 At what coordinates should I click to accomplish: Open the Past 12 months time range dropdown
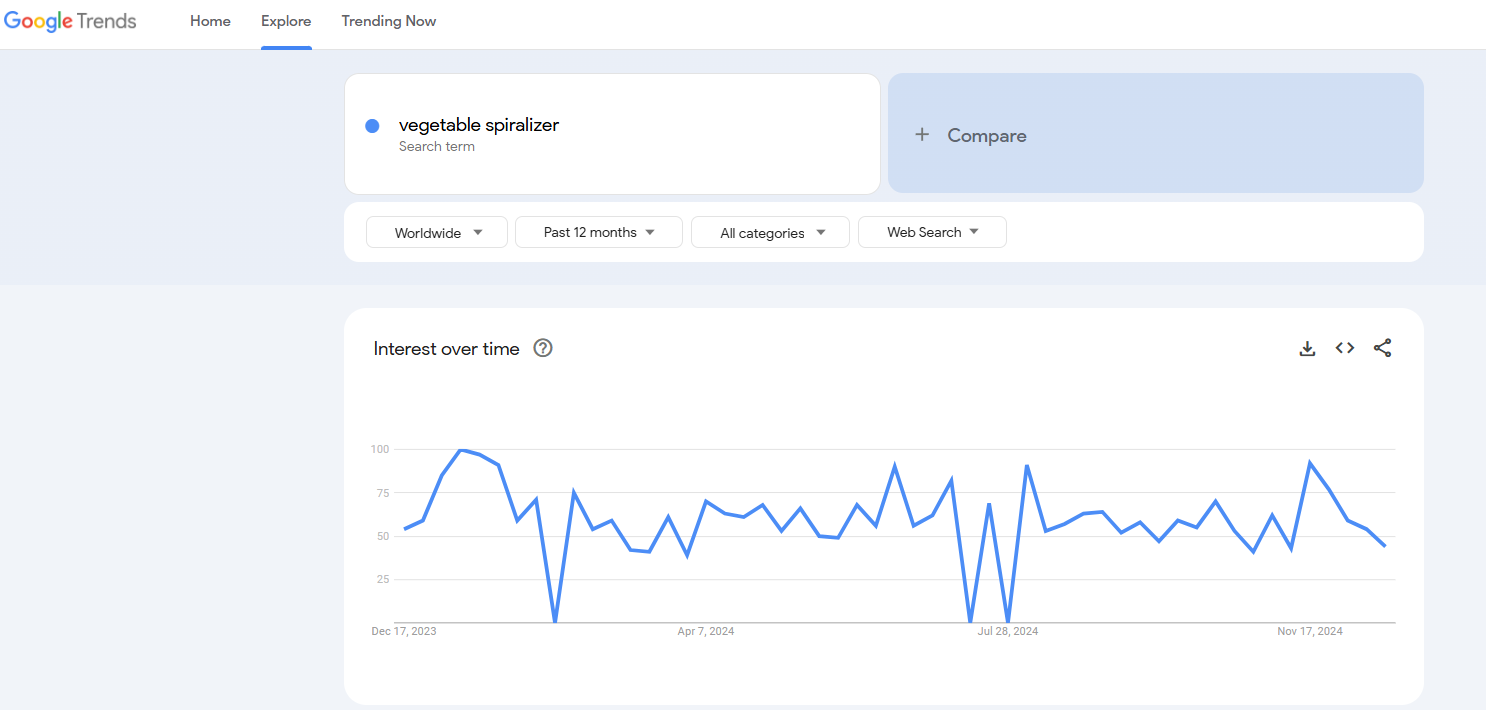[599, 232]
